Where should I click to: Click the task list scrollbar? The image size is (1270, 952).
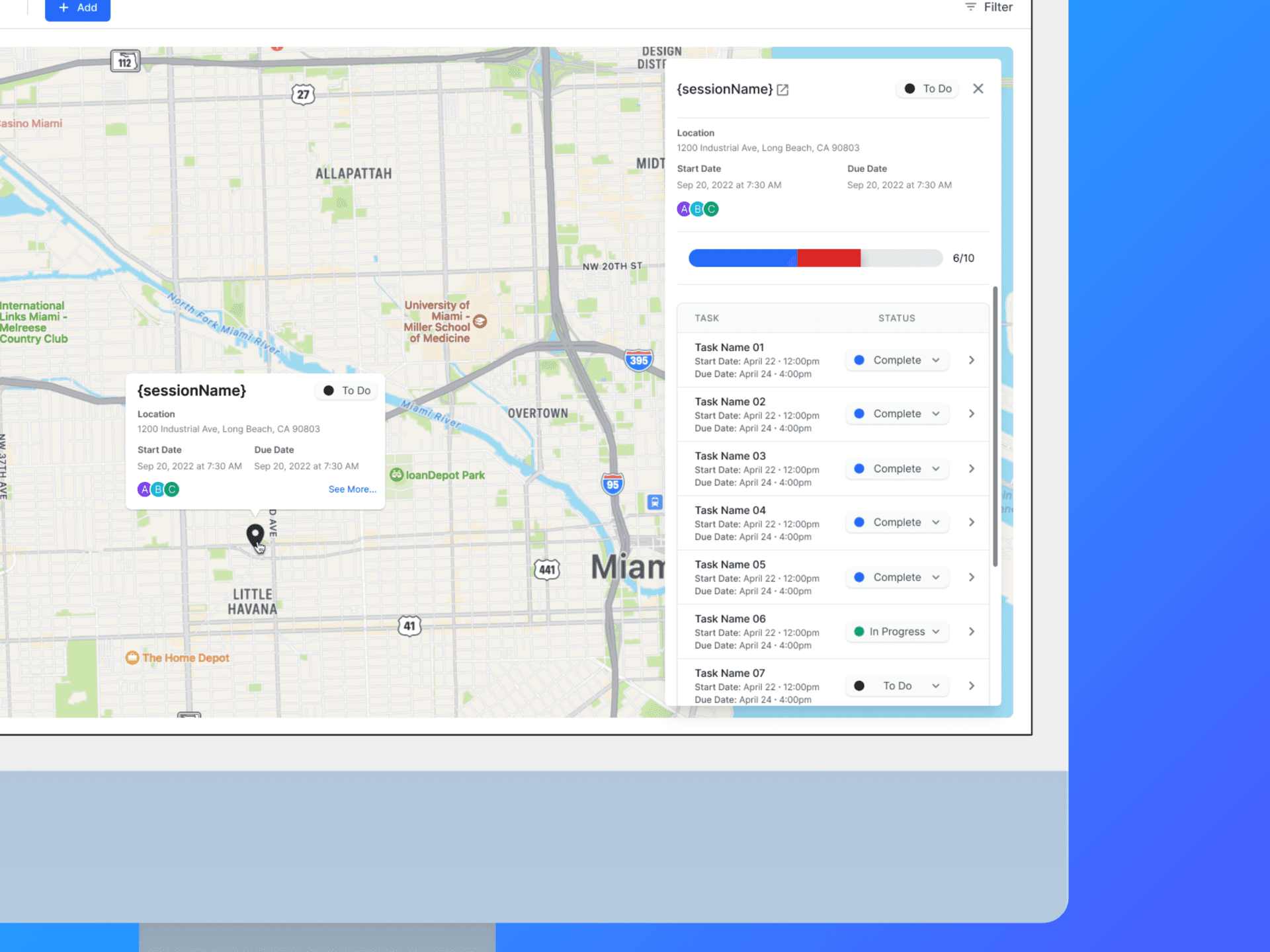pyautogui.click(x=995, y=426)
